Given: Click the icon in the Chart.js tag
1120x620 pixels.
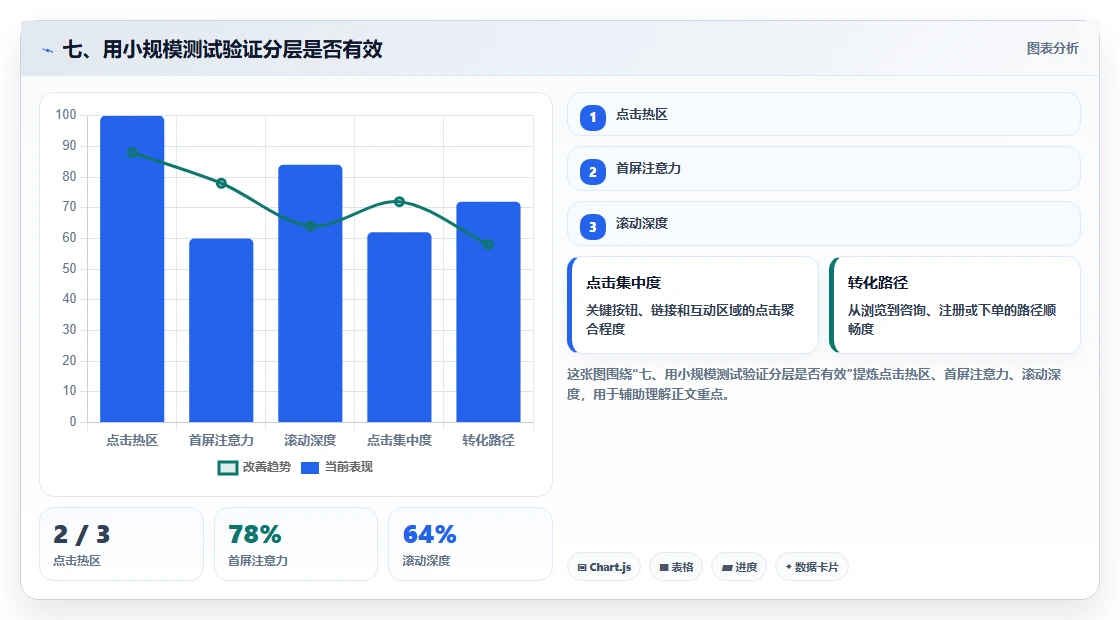Looking at the screenshot, I should (x=582, y=567).
